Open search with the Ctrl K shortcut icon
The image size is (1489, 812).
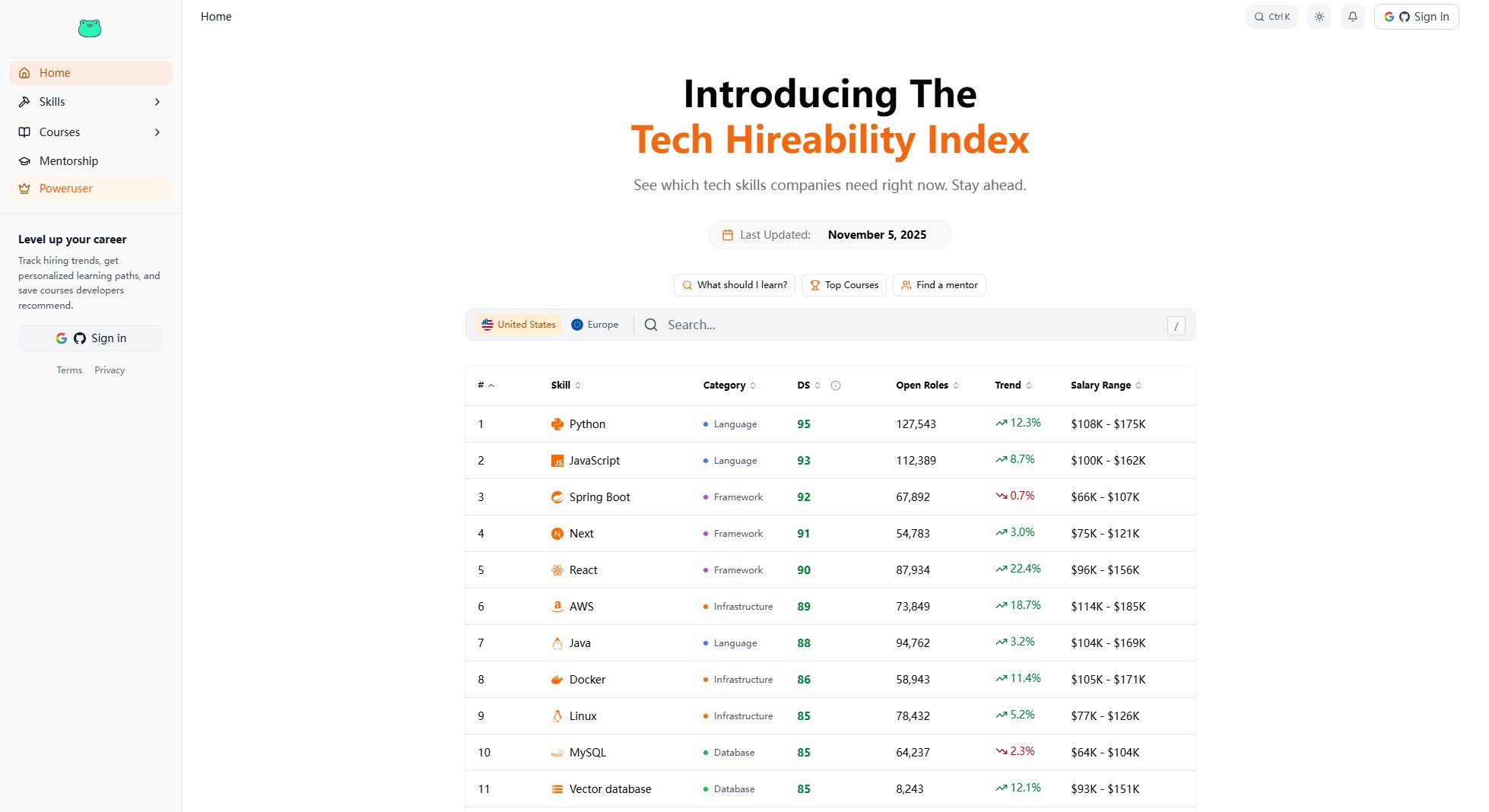pyautogui.click(x=1271, y=16)
